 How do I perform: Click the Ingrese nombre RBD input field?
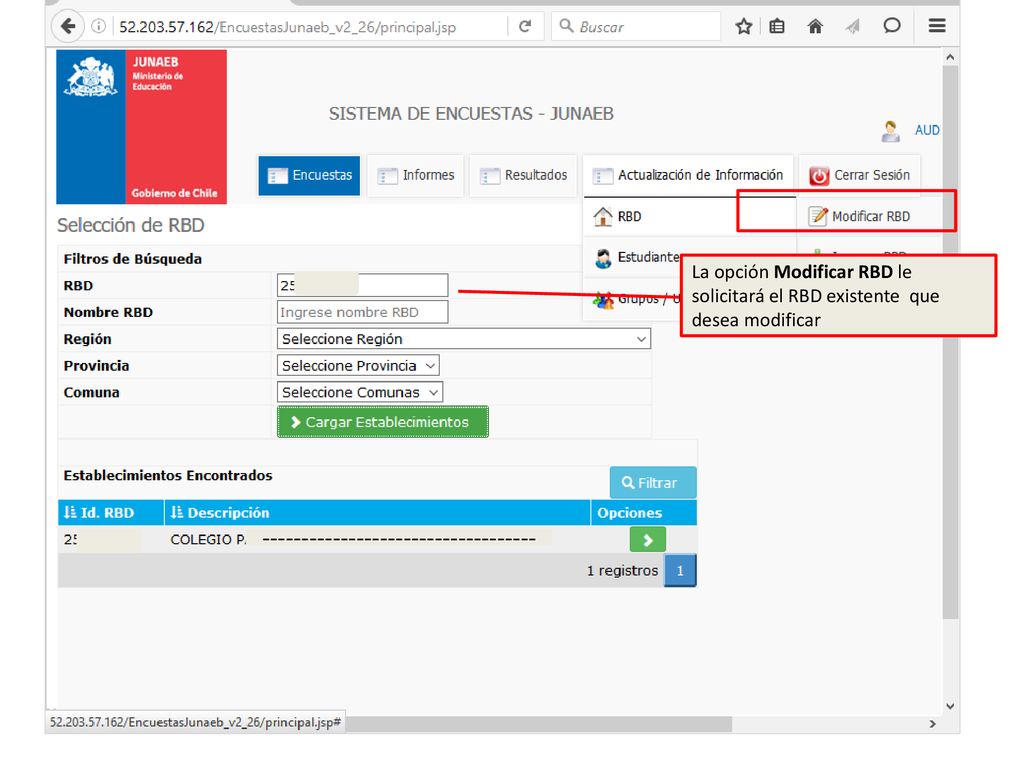coord(362,312)
